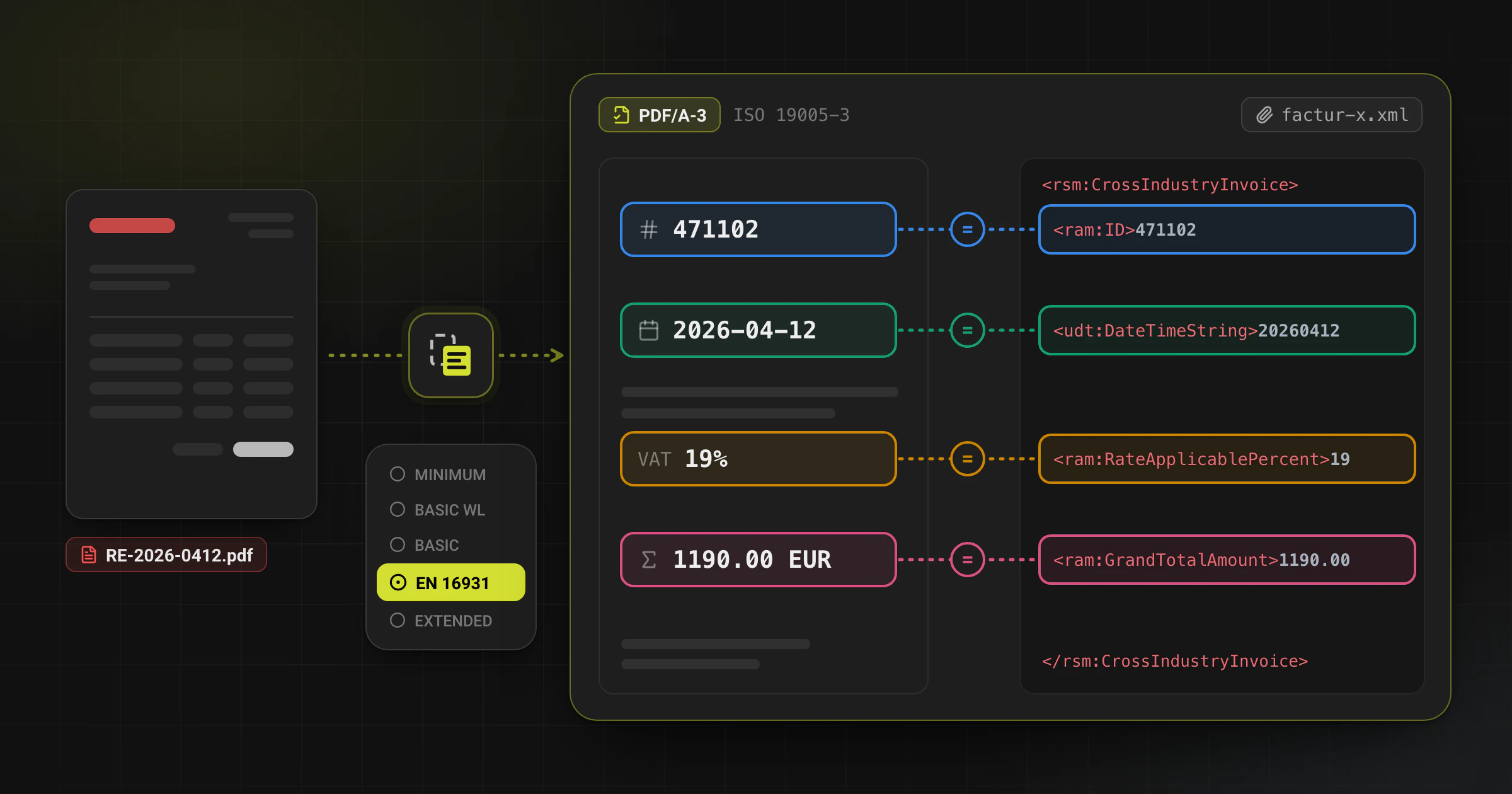1512x794 pixels.
Task: Click the convert document icon
Action: pyautogui.click(x=450, y=355)
